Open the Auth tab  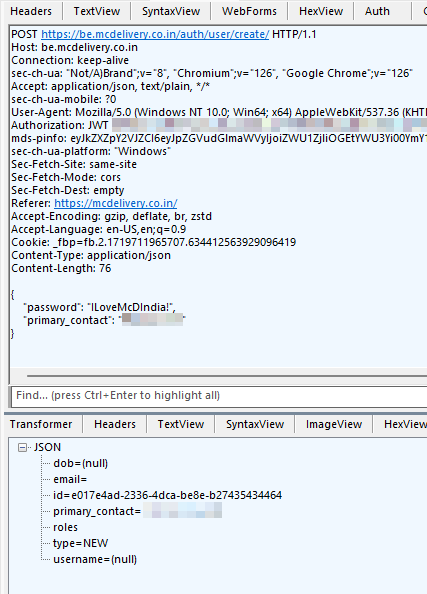(x=377, y=11)
